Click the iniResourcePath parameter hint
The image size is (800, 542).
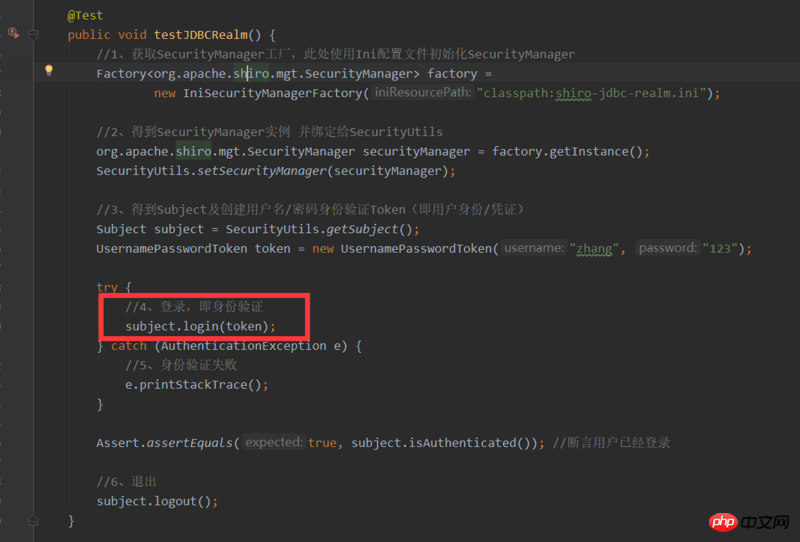[423, 92]
